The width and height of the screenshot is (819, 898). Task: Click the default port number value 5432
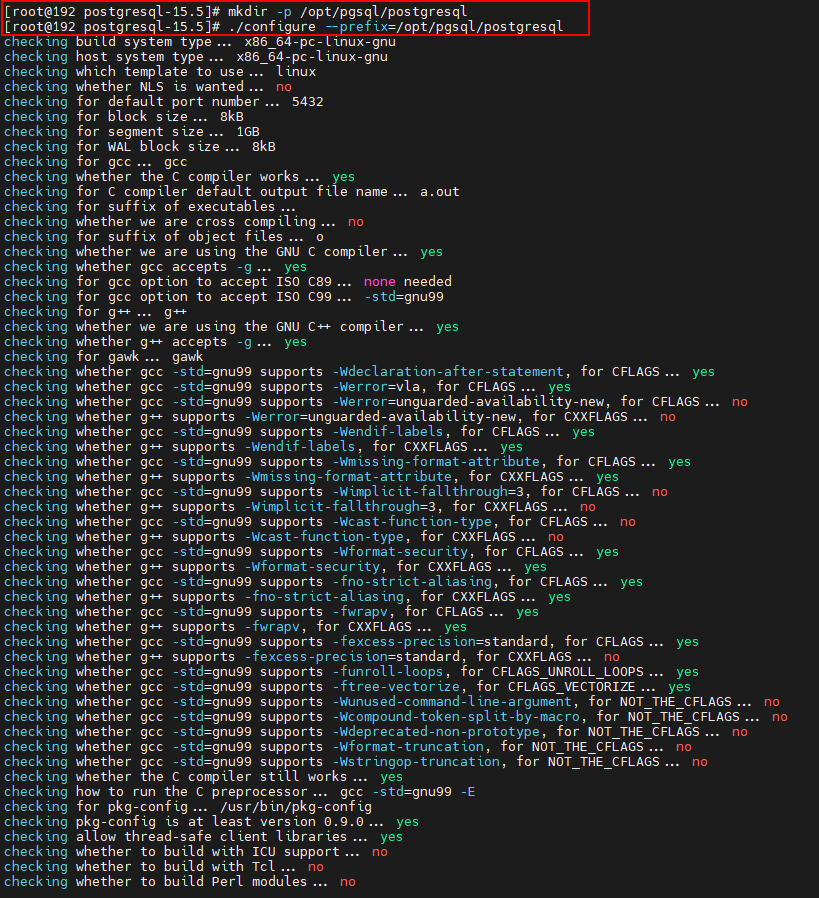click(x=308, y=102)
